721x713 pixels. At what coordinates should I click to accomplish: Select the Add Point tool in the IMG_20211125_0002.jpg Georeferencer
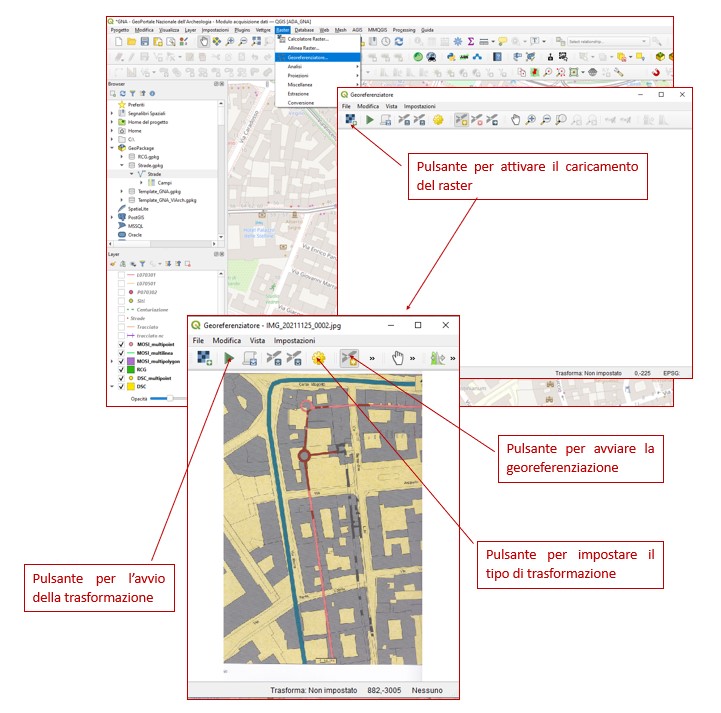click(x=350, y=357)
